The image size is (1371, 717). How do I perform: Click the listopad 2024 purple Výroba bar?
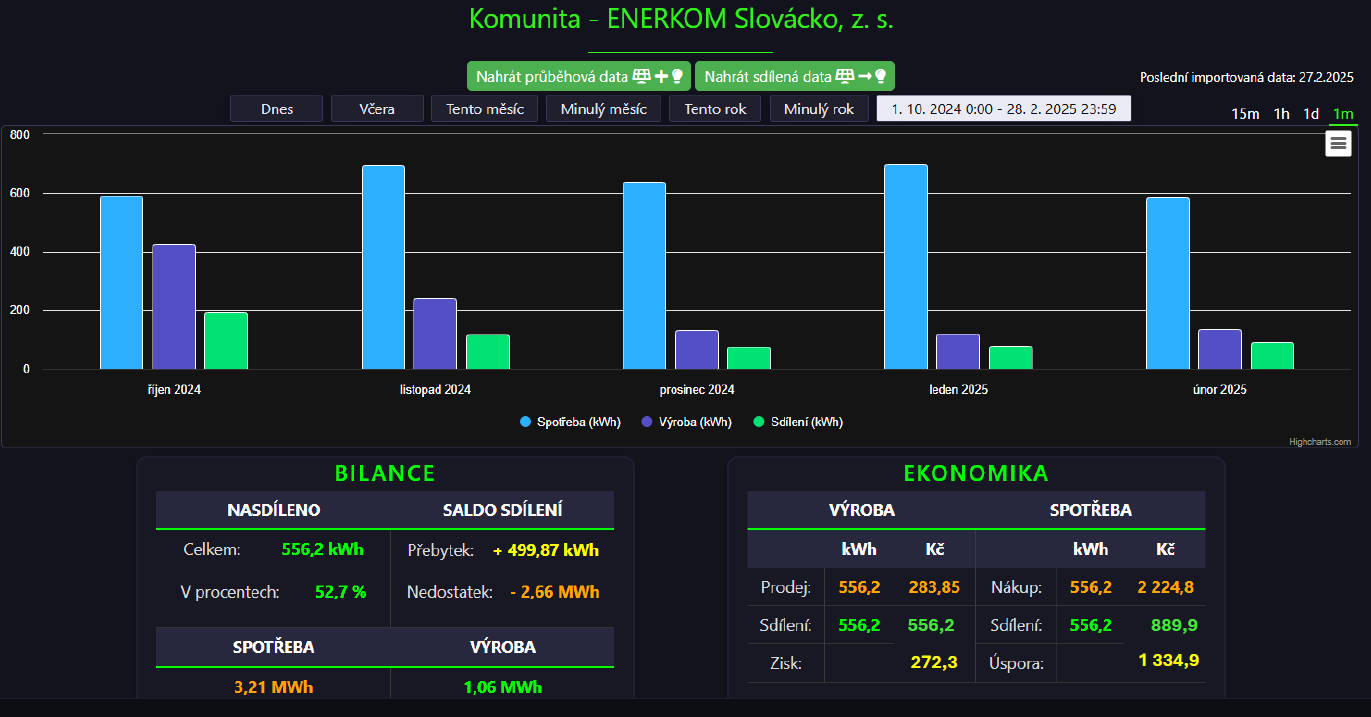click(x=435, y=334)
